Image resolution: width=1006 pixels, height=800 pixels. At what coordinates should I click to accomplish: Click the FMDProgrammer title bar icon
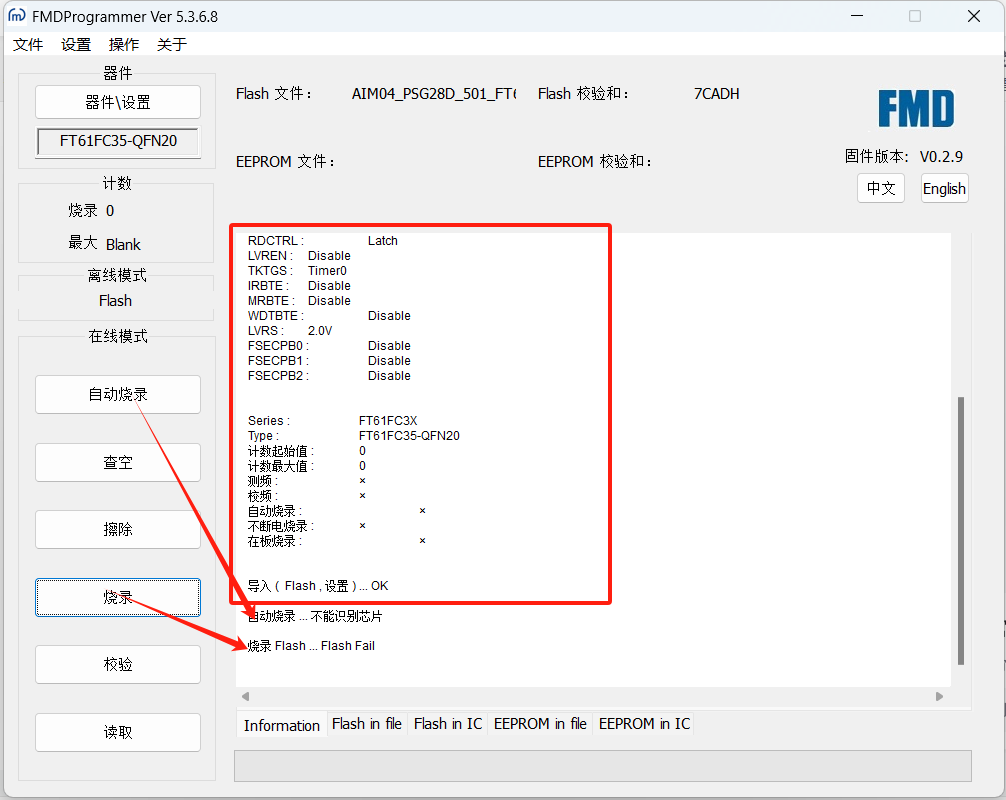[x=17, y=16]
